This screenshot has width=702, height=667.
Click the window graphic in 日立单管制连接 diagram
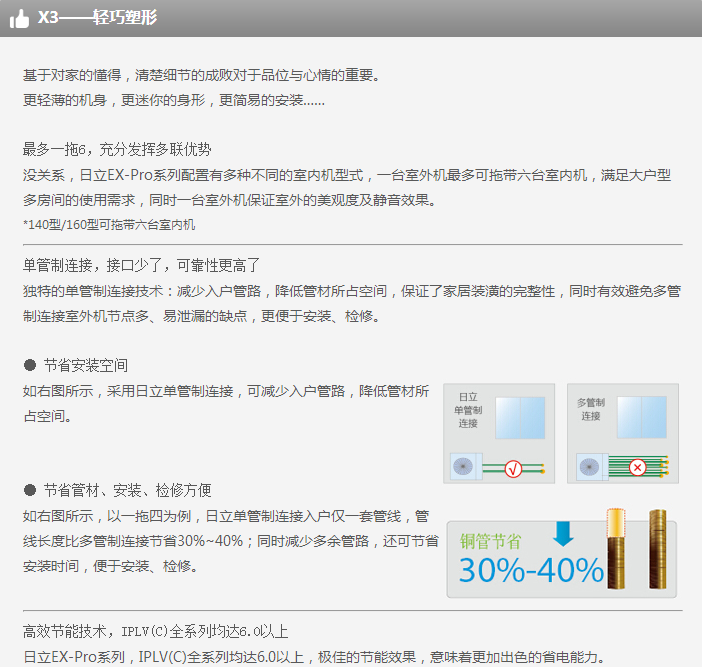(520, 417)
